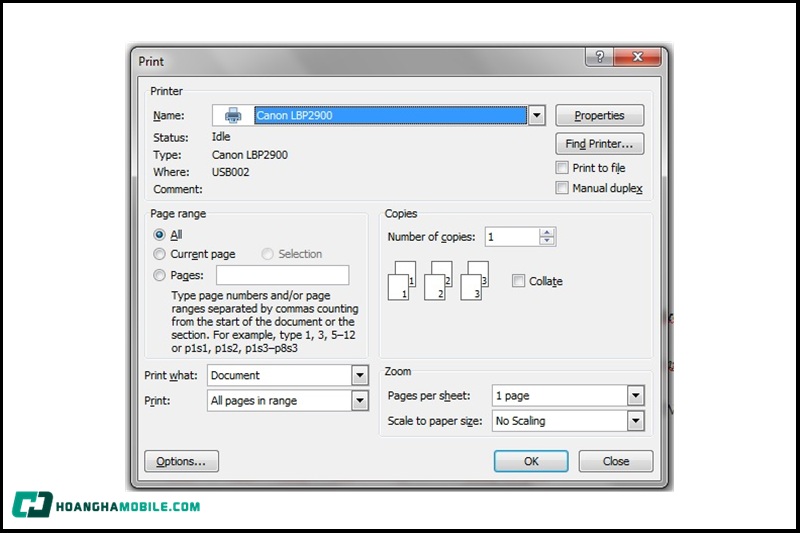The image size is (800, 533).
Task: Click the Document value in Print what
Action: point(279,375)
